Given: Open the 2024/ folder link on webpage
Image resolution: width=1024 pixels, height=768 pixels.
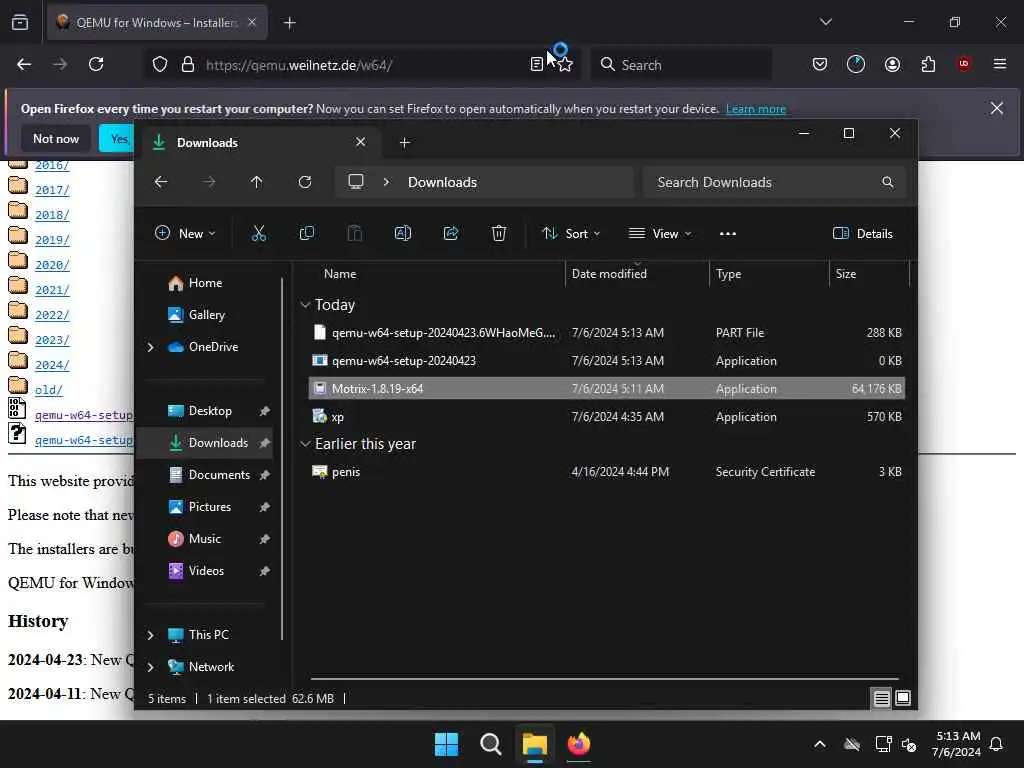Looking at the screenshot, I should [52, 365].
